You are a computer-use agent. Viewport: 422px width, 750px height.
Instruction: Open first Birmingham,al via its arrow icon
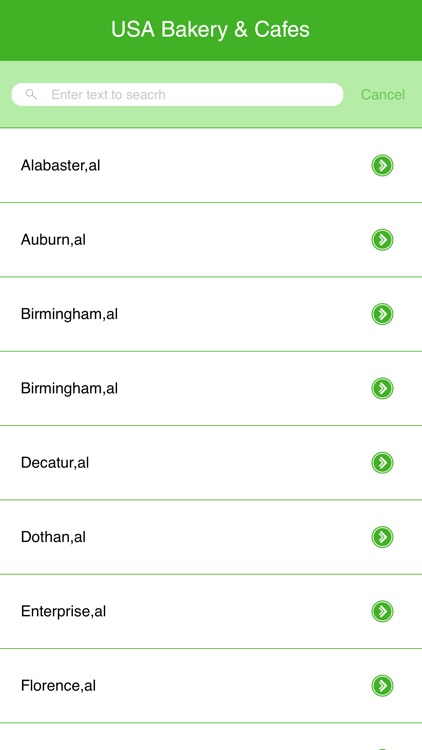[x=382, y=314]
